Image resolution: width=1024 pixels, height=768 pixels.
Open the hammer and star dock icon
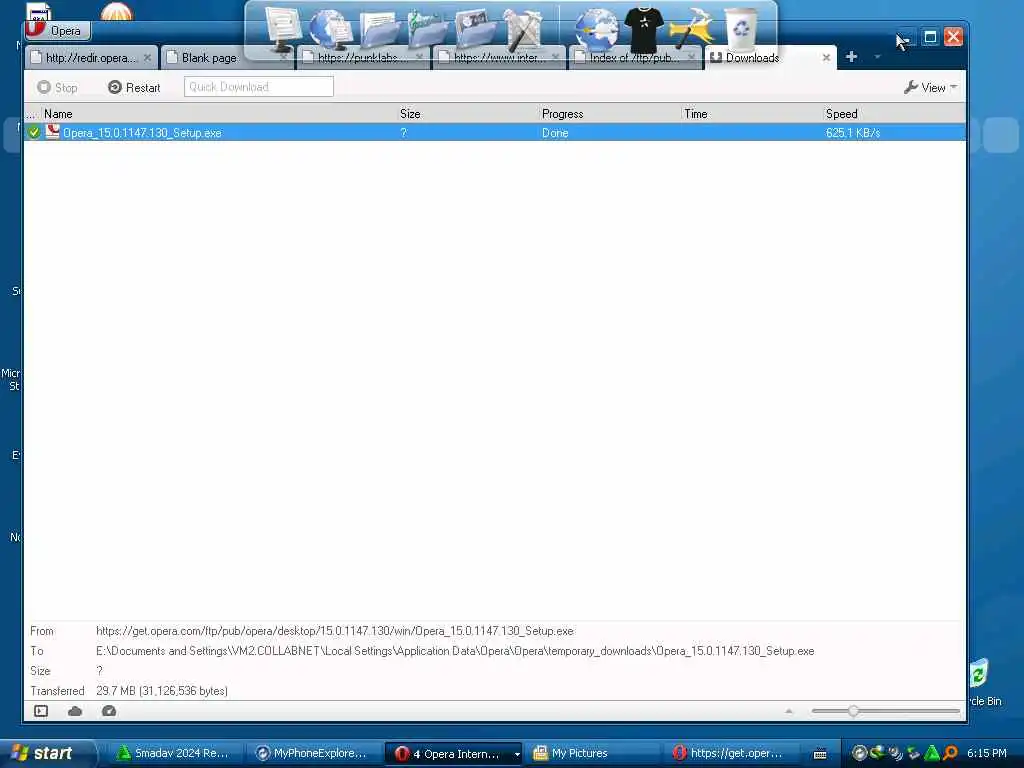[x=692, y=29]
